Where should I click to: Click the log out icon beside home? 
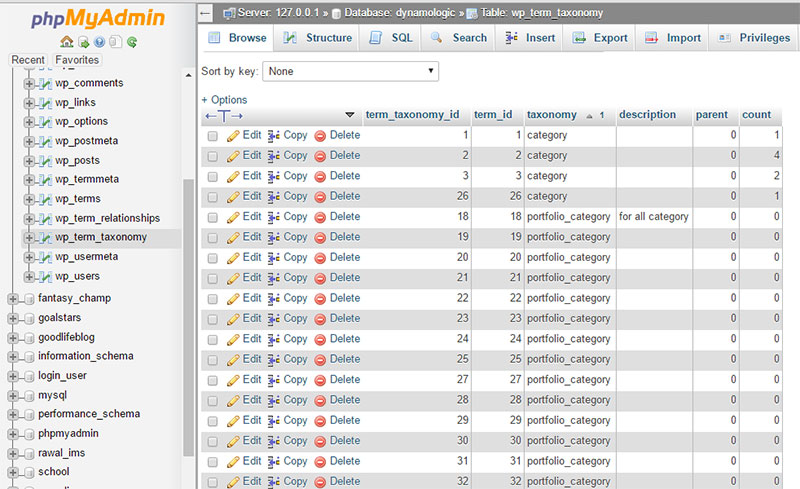84,42
